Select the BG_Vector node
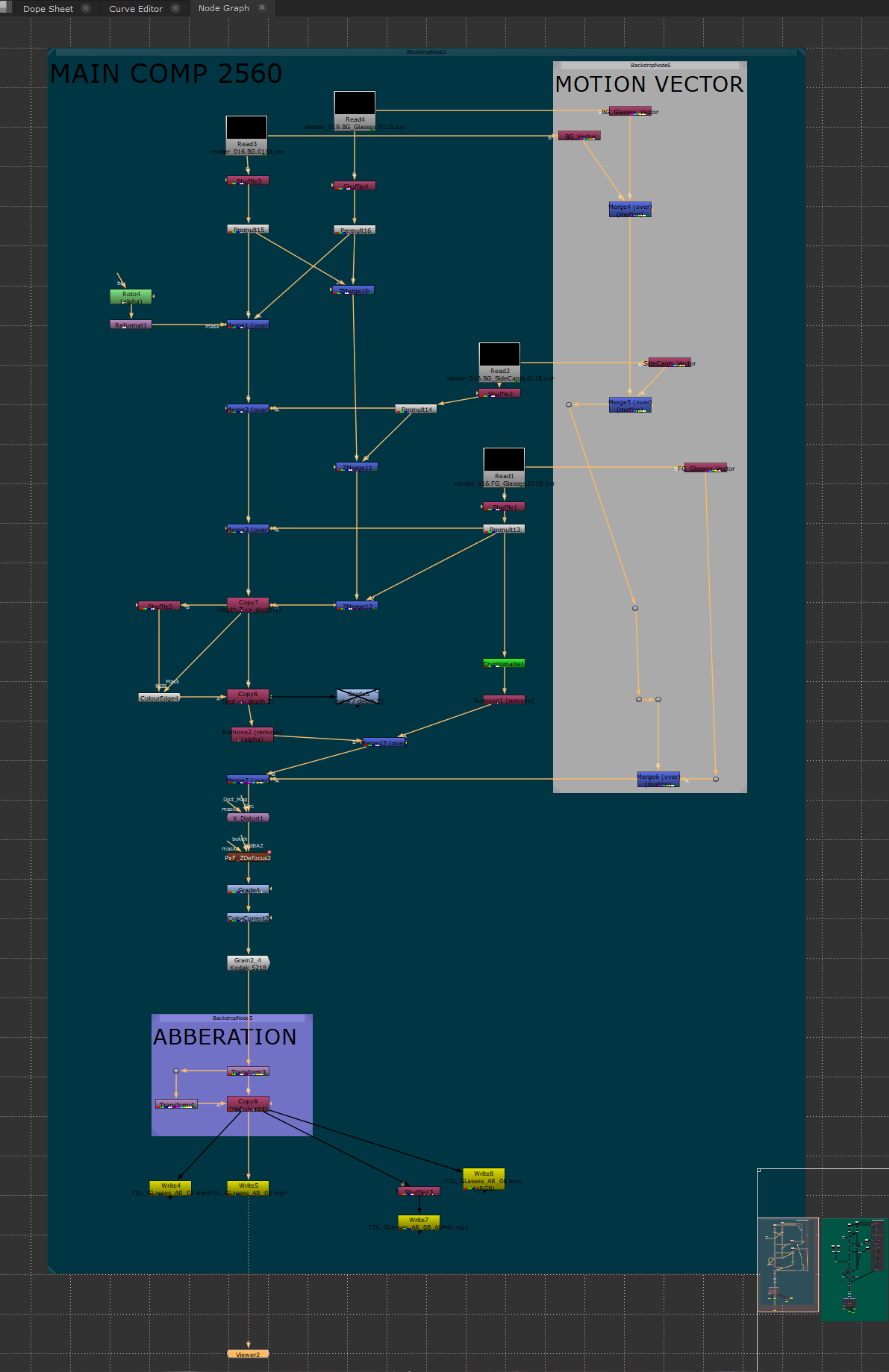The height and width of the screenshot is (1372, 889). (579, 136)
